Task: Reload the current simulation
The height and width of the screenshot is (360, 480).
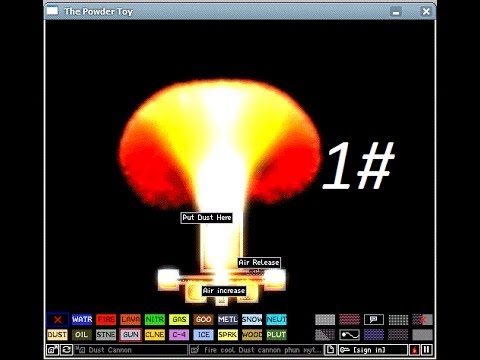Action: tap(67, 350)
